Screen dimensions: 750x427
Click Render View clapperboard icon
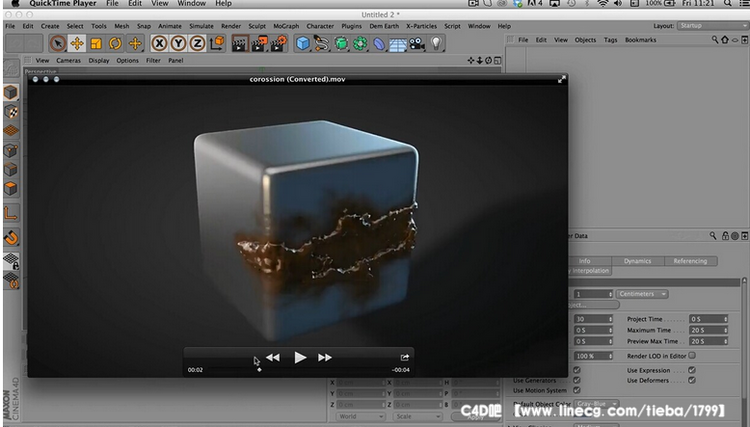tap(240, 44)
